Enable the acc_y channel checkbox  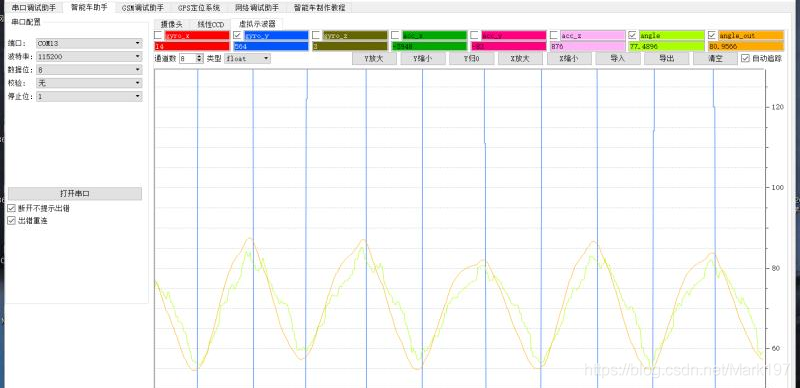(x=474, y=35)
